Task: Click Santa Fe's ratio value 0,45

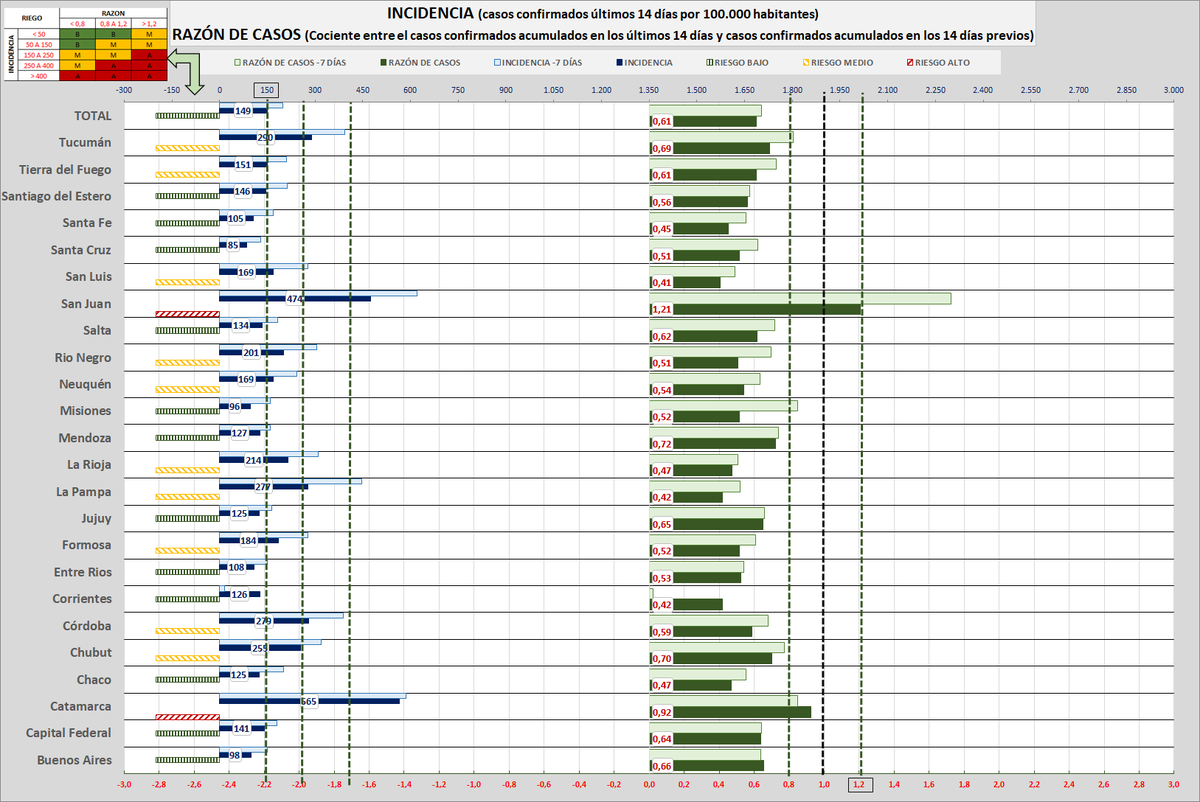Action: tap(661, 229)
